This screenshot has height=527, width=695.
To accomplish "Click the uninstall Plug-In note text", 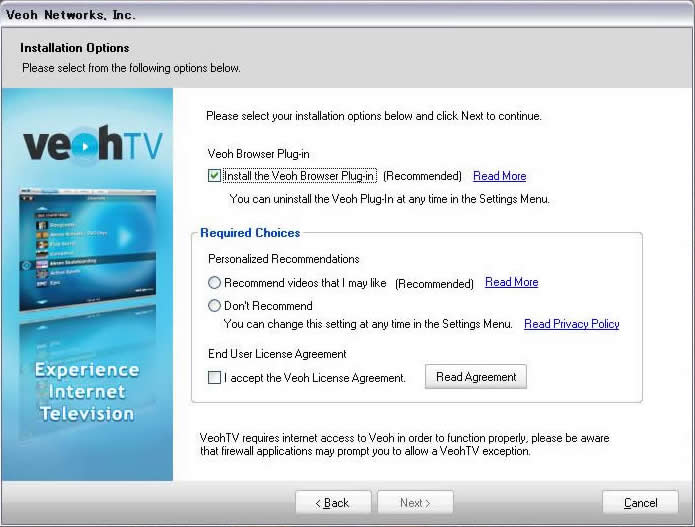I will (389, 199).
